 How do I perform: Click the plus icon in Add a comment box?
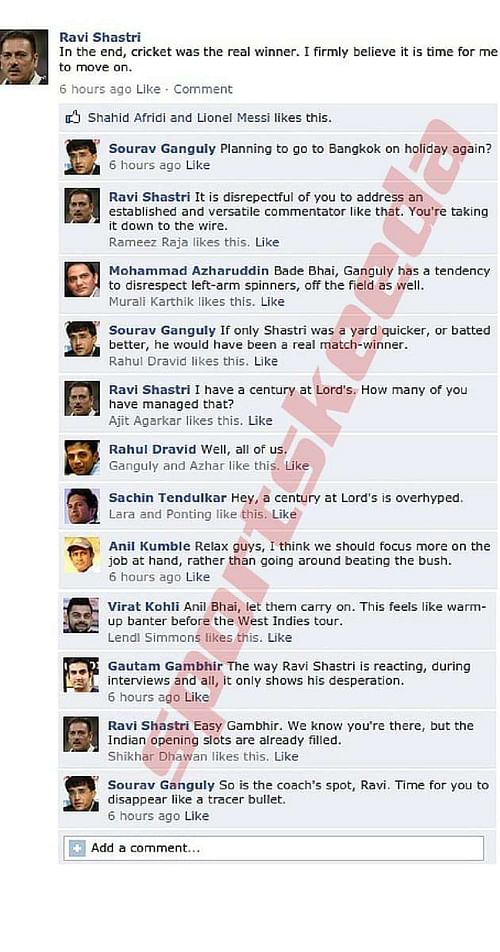76,848
